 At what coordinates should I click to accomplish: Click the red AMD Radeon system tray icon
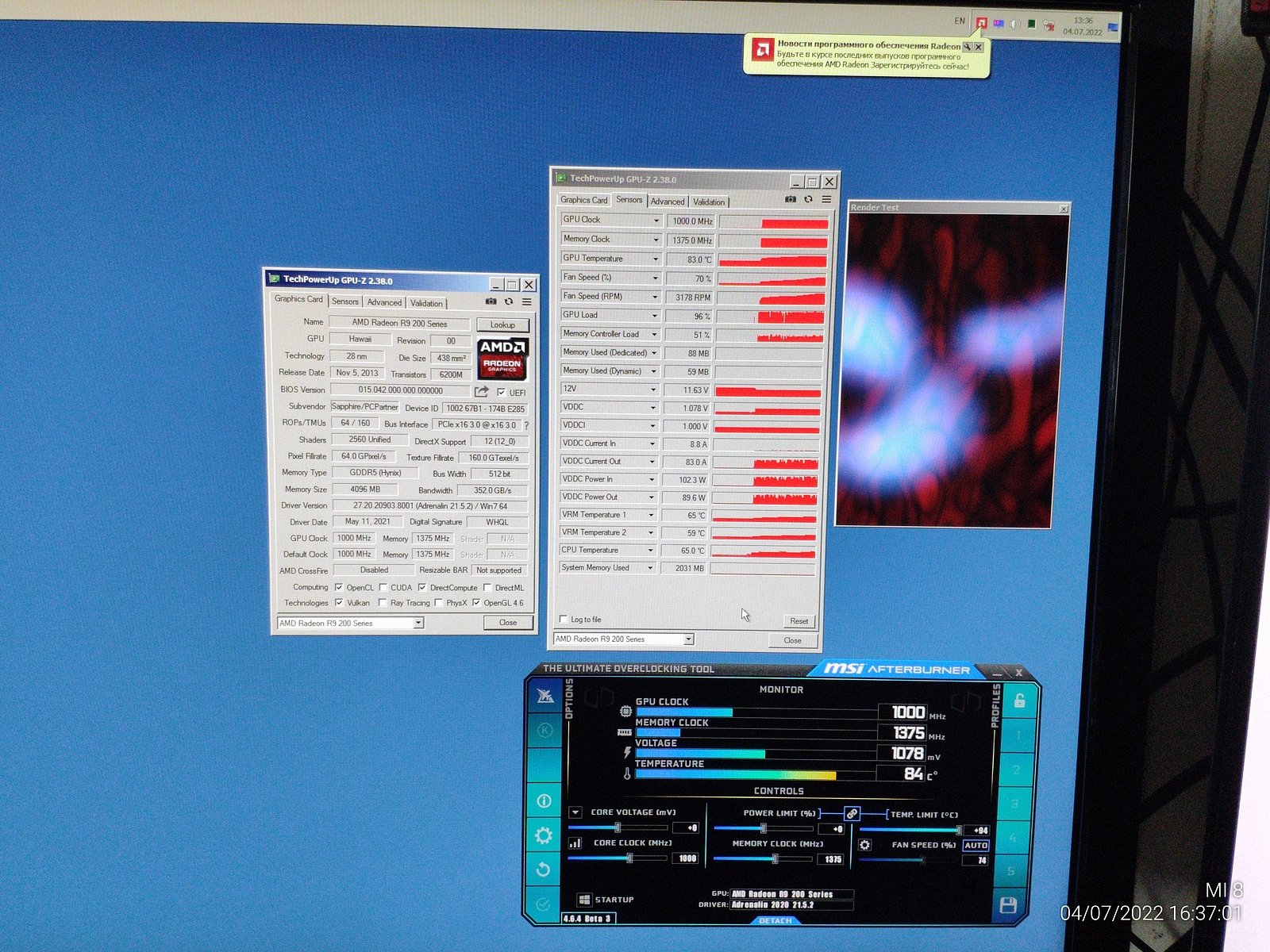(981, 23)
